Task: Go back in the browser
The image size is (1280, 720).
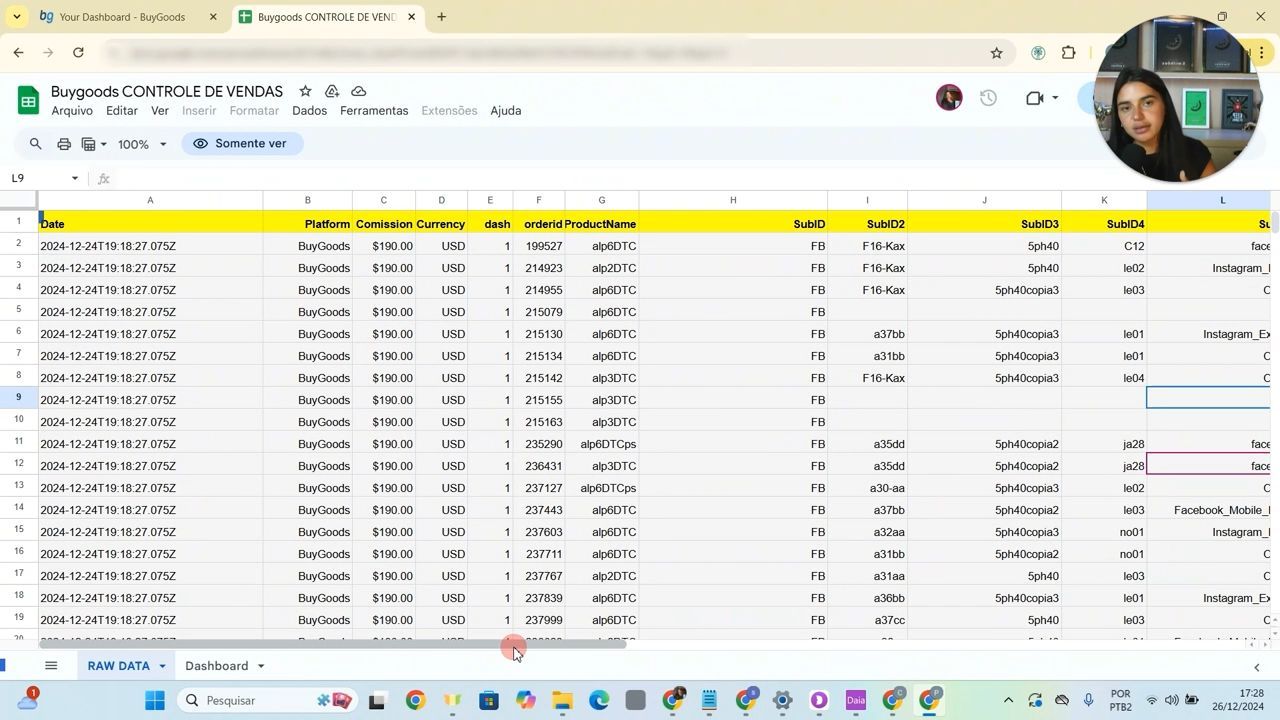Action: (19, 52)
